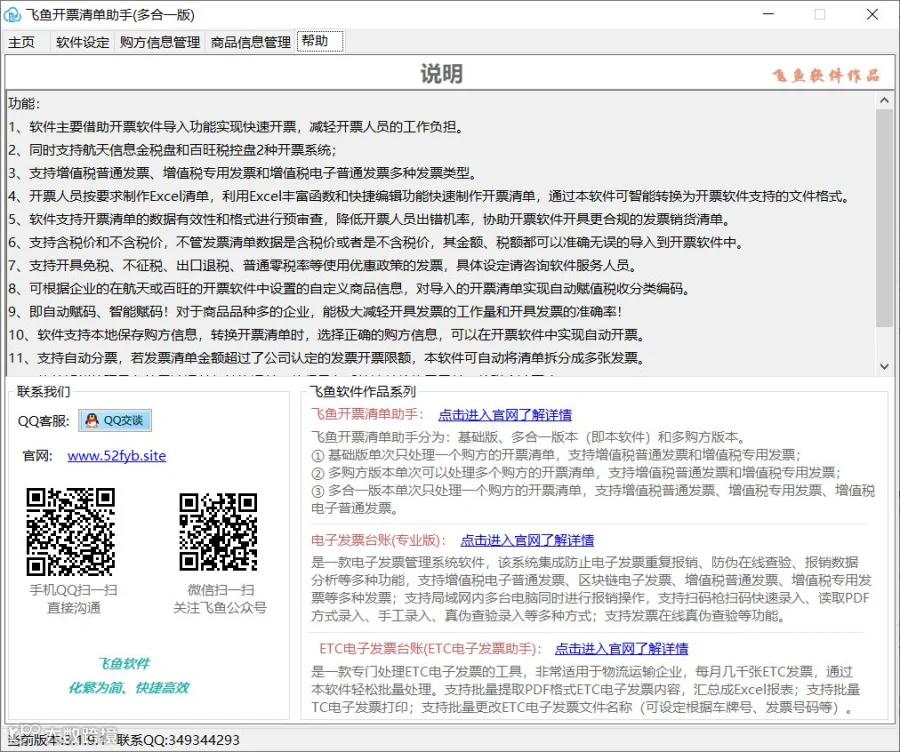Minimize the application window
Viewport: 900px width, 752px height.
pos(768,14)
